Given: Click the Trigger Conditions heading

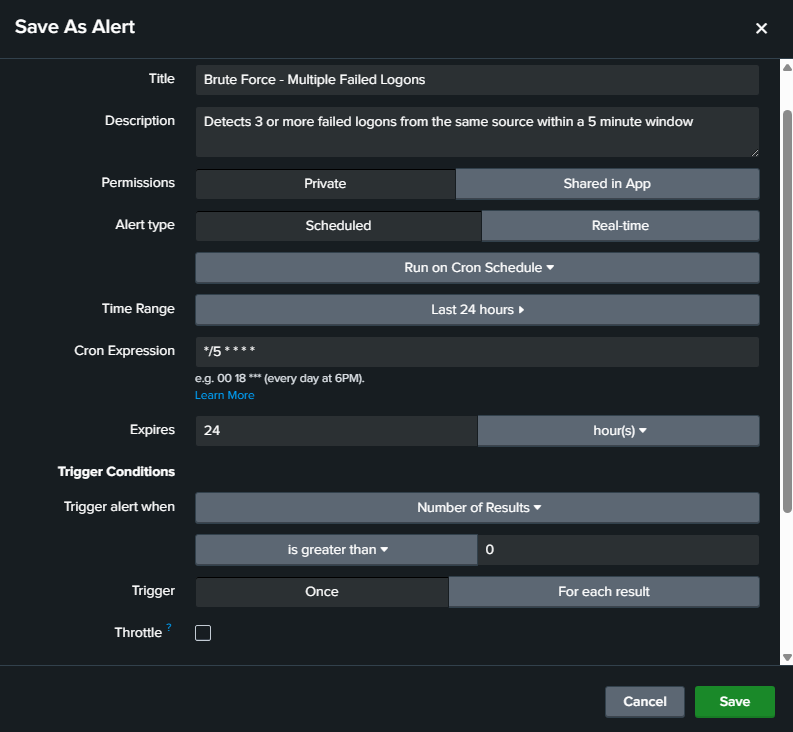Looking at the screenshot, I should (x=116, y=471).
